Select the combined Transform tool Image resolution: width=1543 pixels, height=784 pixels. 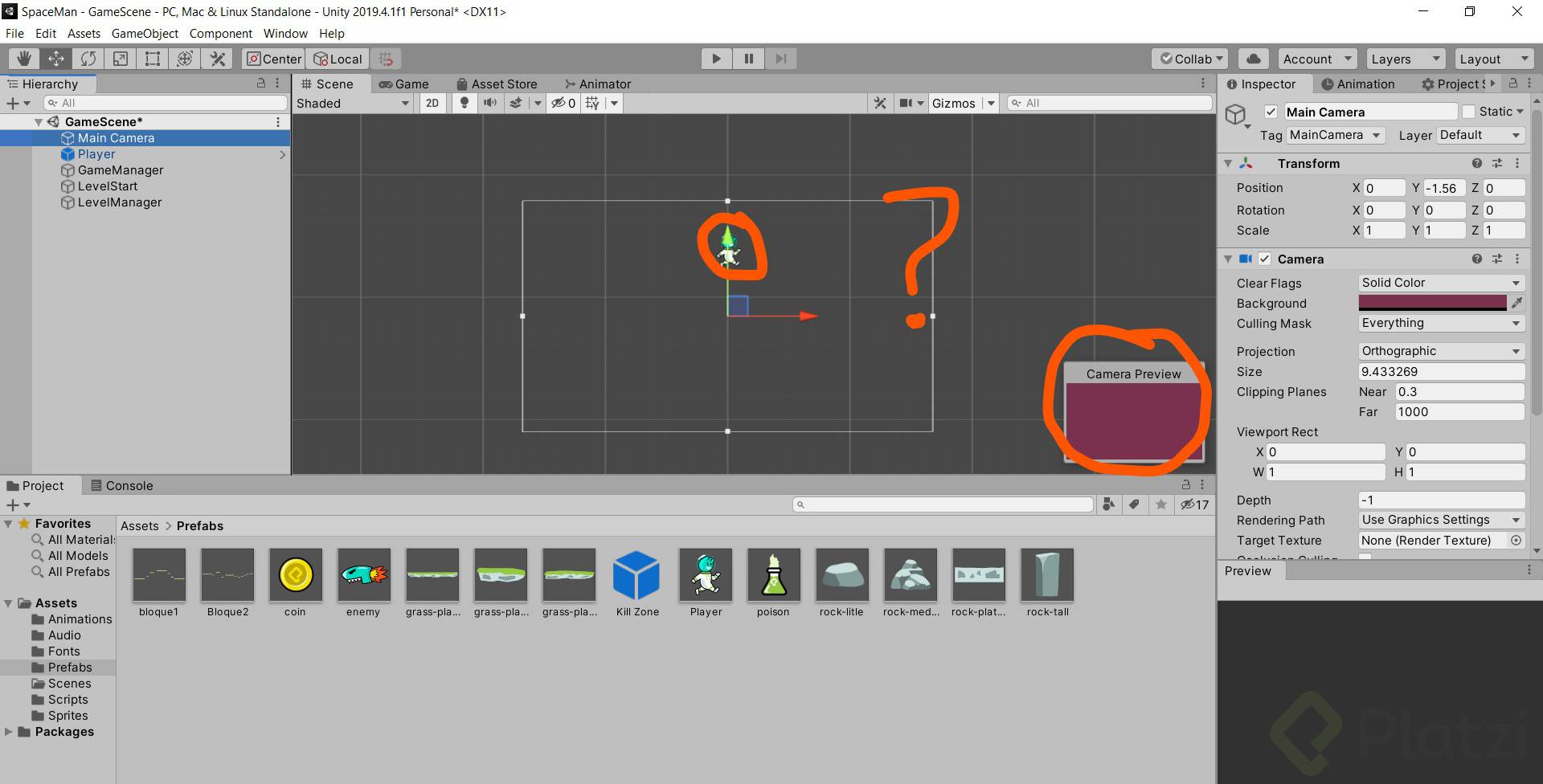coord(185,59)
